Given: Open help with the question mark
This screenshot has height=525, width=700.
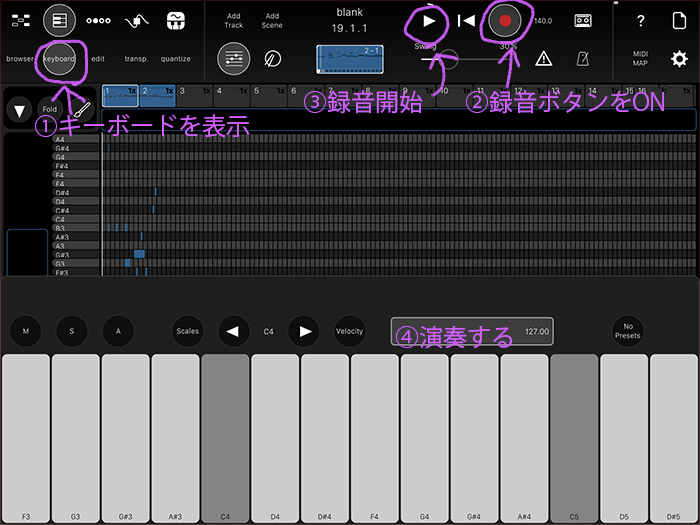Looking at the screenshot, I should (x=641, y=21).
